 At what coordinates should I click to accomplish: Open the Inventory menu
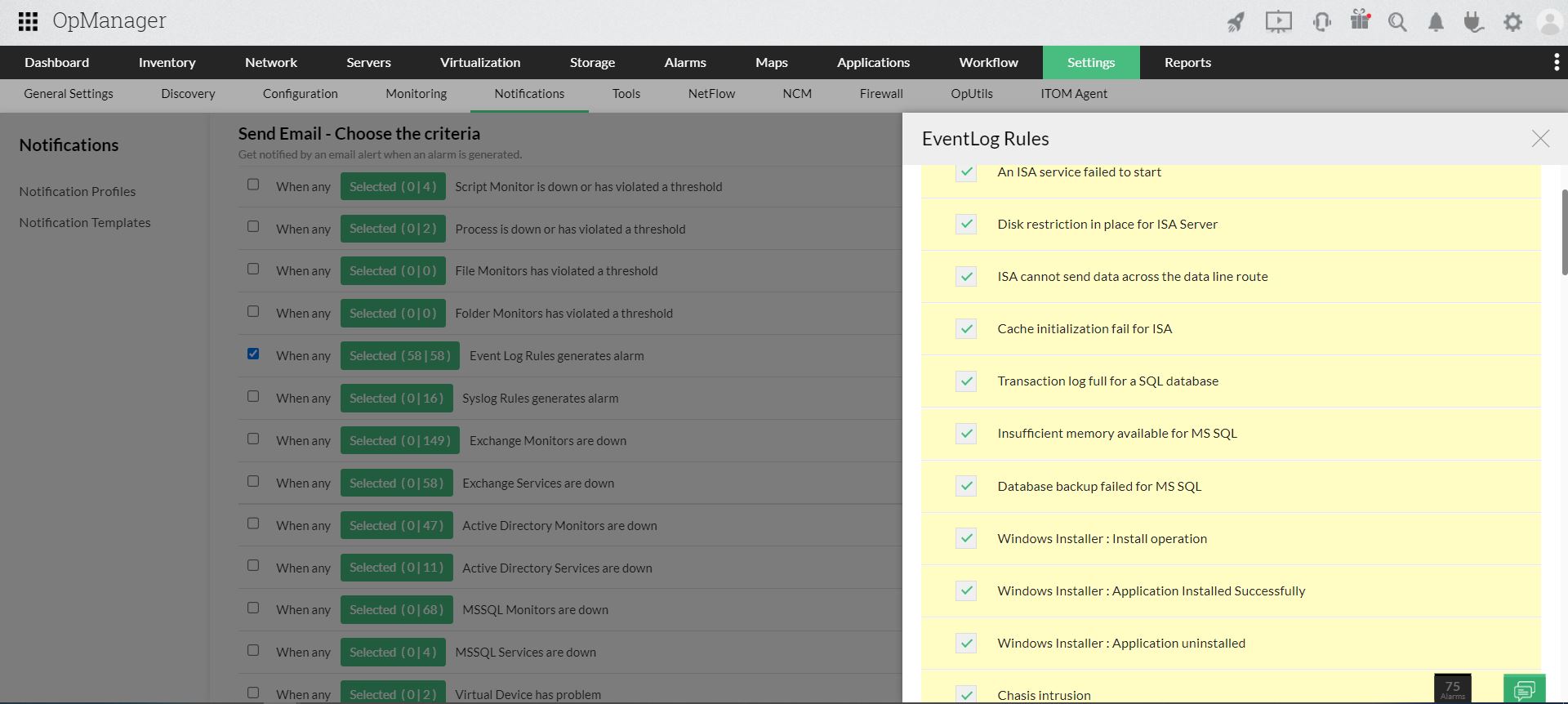[x=167, y=62]
